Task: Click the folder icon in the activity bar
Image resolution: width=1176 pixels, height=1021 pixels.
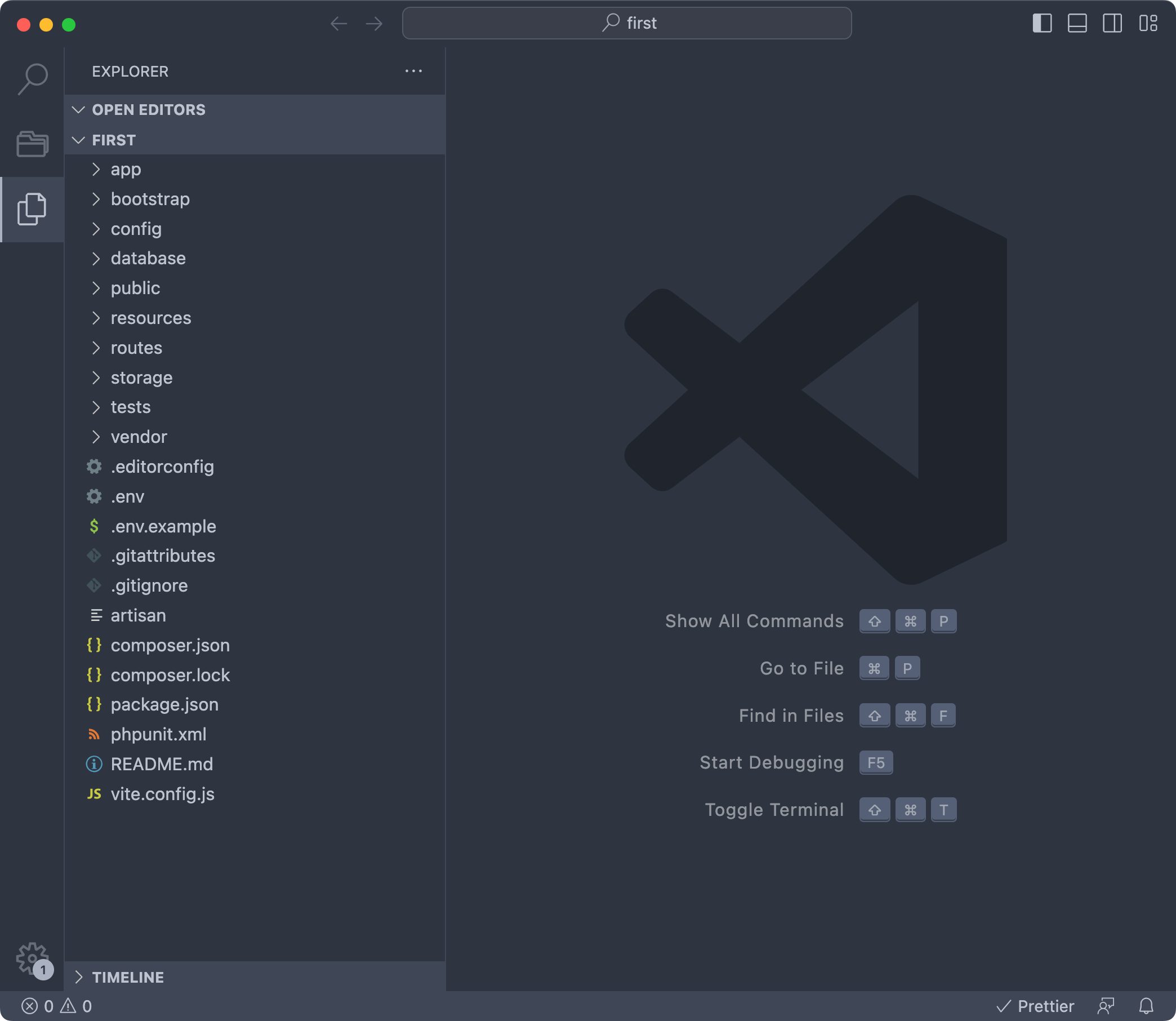Action: click(x=33, y=144)
